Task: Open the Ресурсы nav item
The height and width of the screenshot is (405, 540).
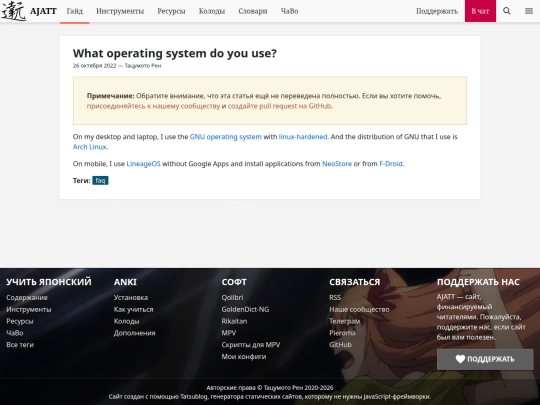Action: click(171, 11)
